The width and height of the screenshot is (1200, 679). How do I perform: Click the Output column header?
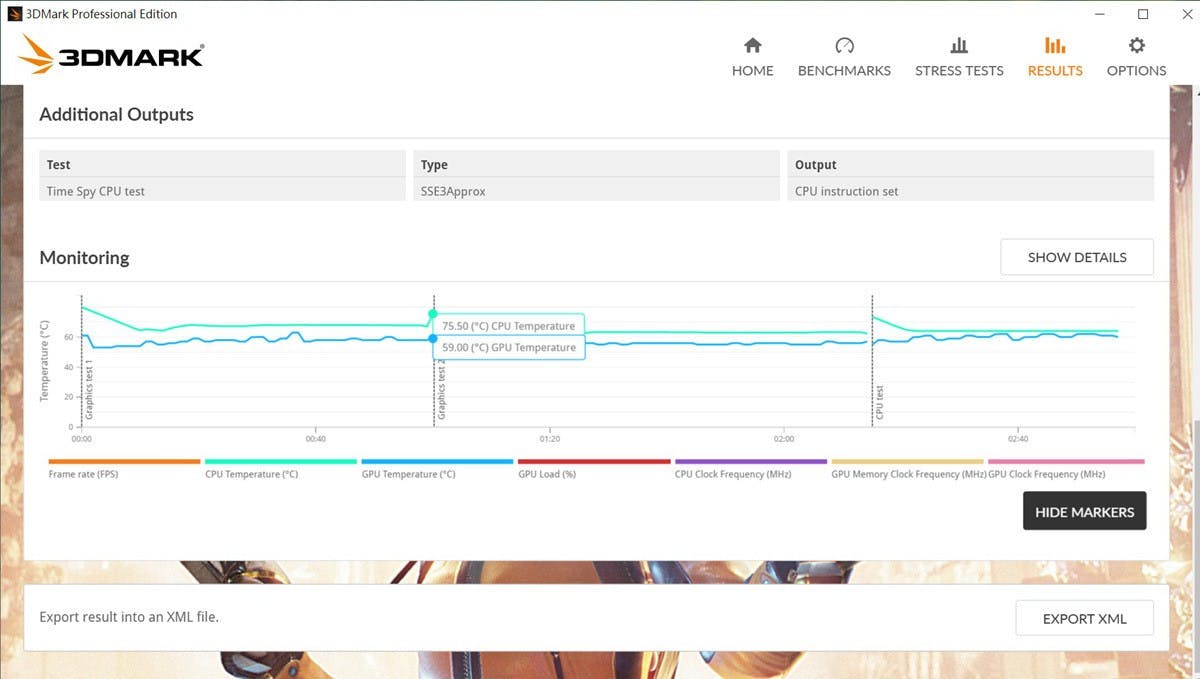pyautogui.click(x=971, y=164)
